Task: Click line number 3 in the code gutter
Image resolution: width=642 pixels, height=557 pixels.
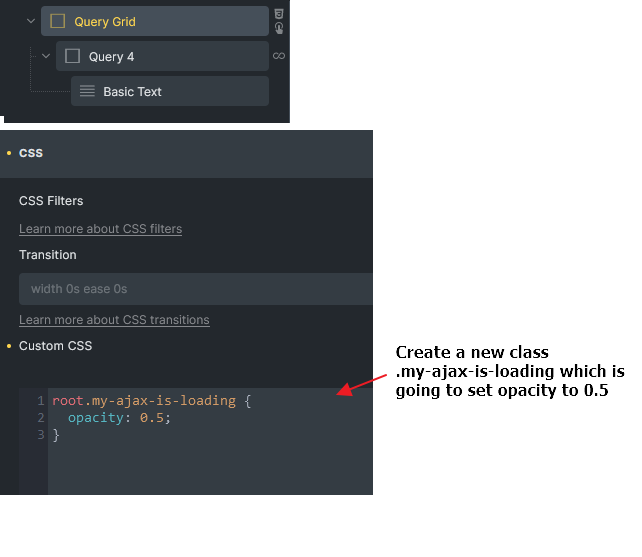Action: 40,435
